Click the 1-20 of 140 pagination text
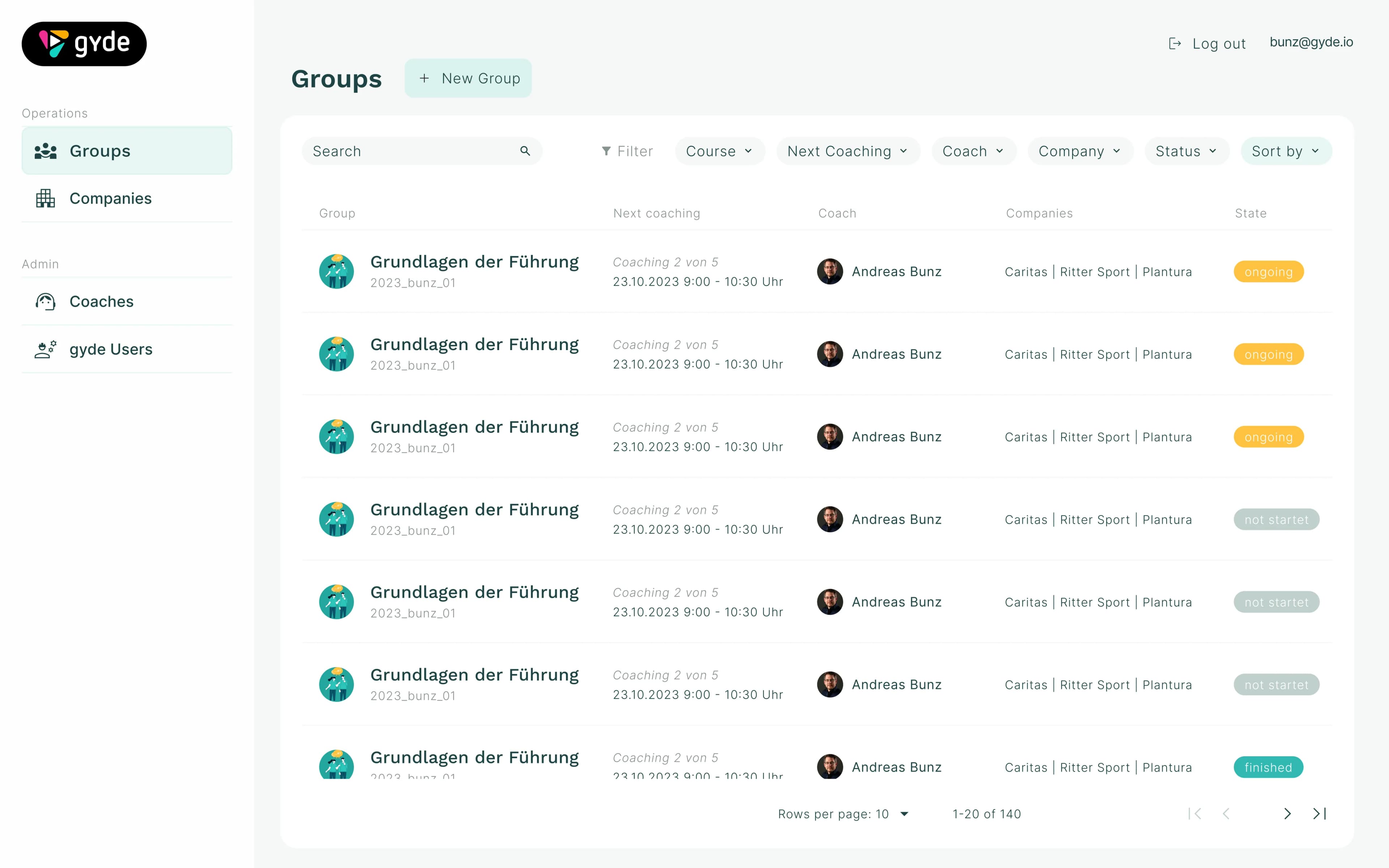 click(x=987, y=813)
